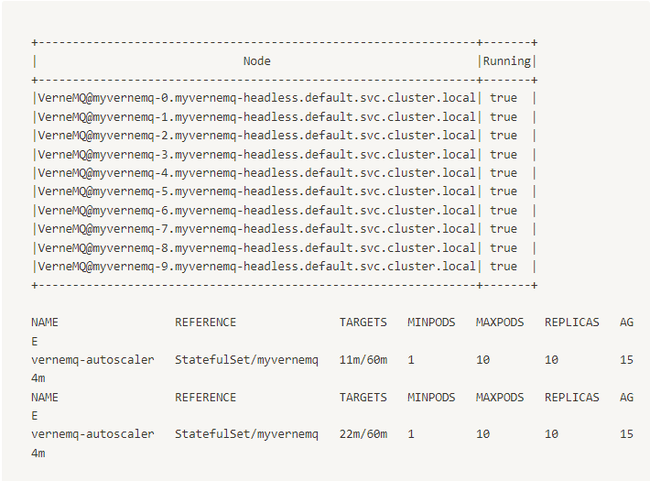The width and height of the screenshot is (650, 481).
Task: Click the first TARGETS header
Action: click(363, 322)
